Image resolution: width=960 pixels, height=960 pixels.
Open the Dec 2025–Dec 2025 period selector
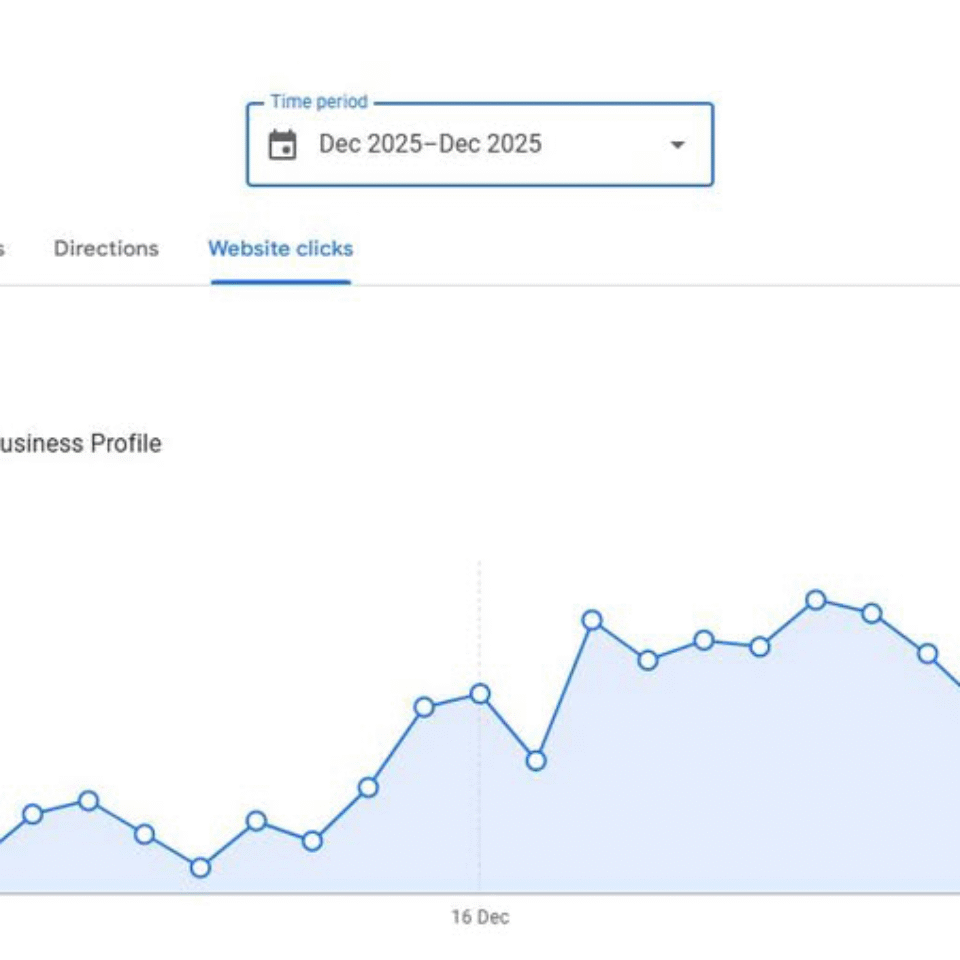click(480, 144)
